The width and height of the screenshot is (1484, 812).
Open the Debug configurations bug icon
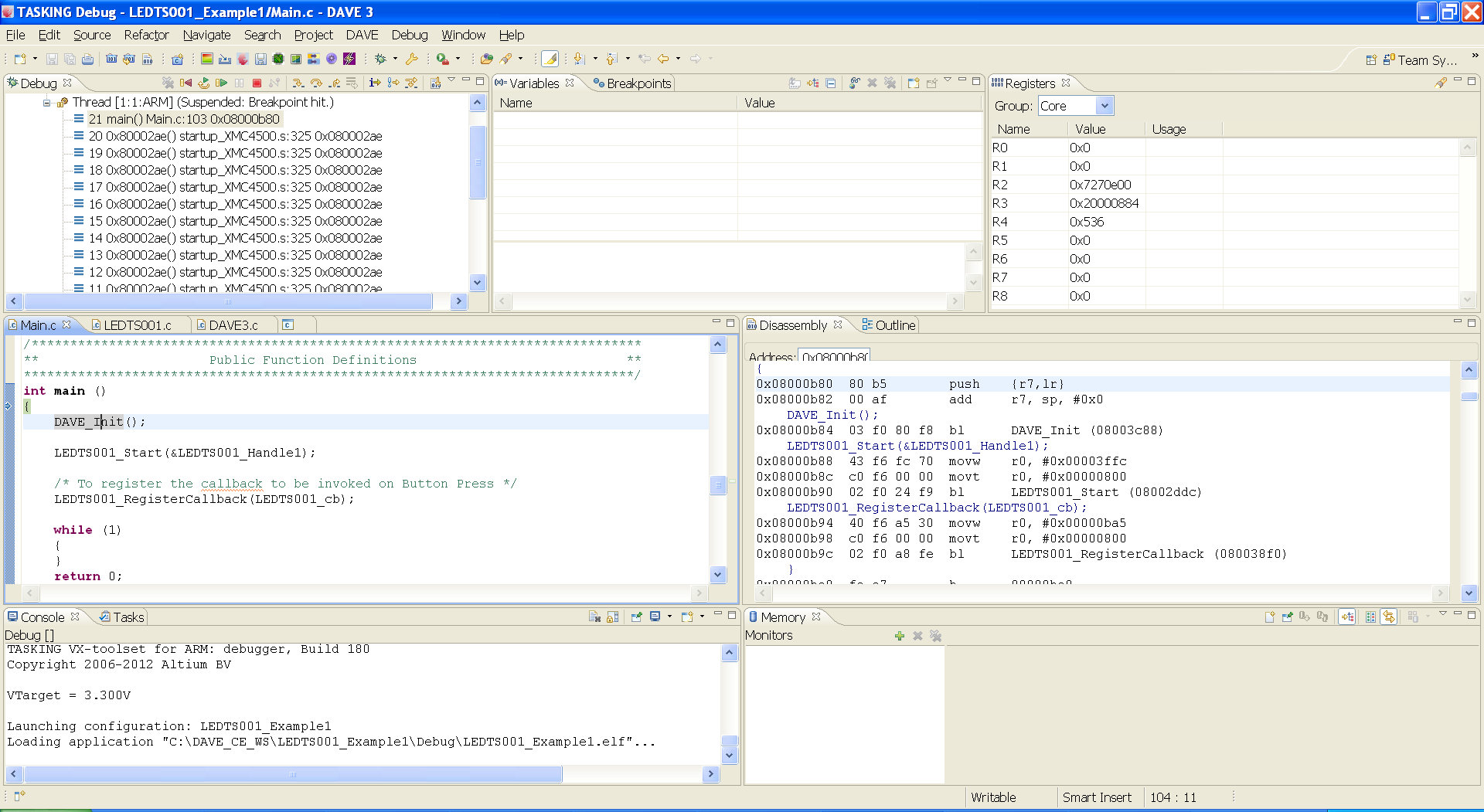tap(380, 59)
